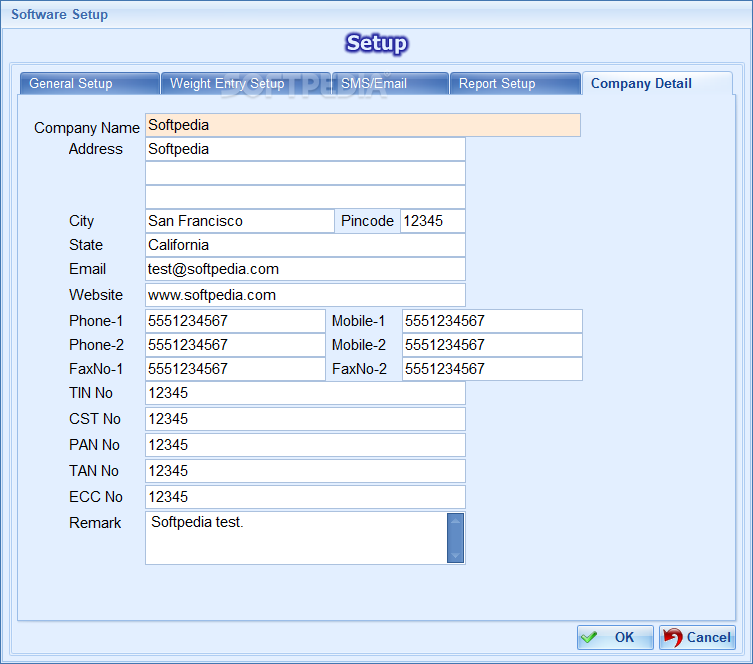Click the TIN No field
The width and height of the screenshot is (753, 664).
[305, 393]
